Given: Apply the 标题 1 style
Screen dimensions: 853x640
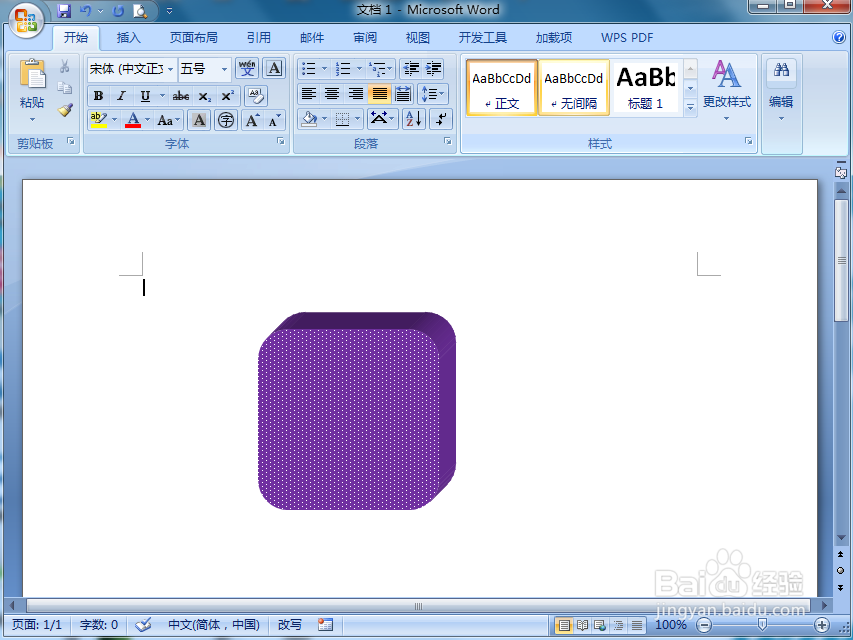Looking at the screenshot, I should pyautogui.click(x=646, y=88).
